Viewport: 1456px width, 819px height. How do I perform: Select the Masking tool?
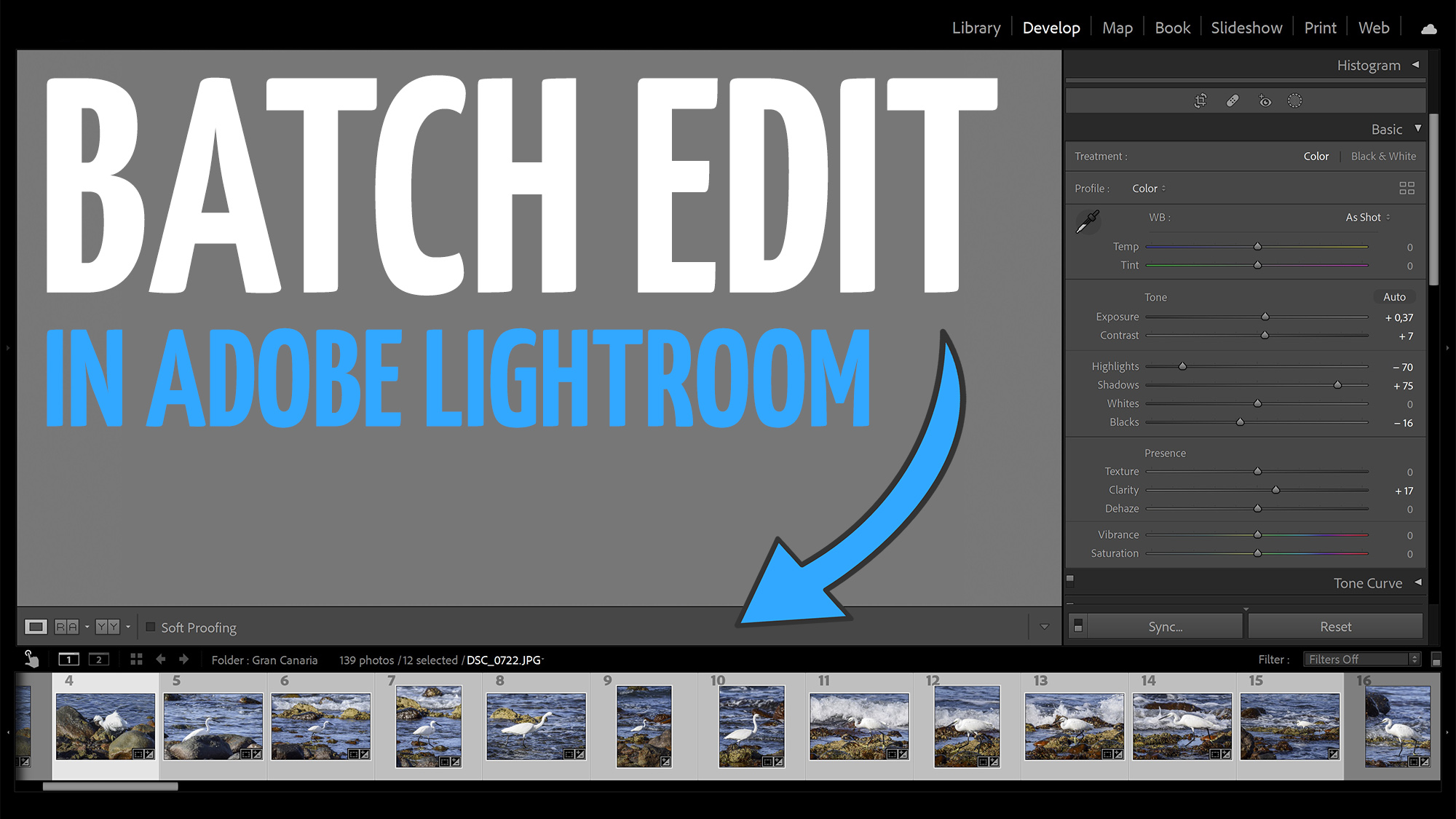(x=1294, y=100)
